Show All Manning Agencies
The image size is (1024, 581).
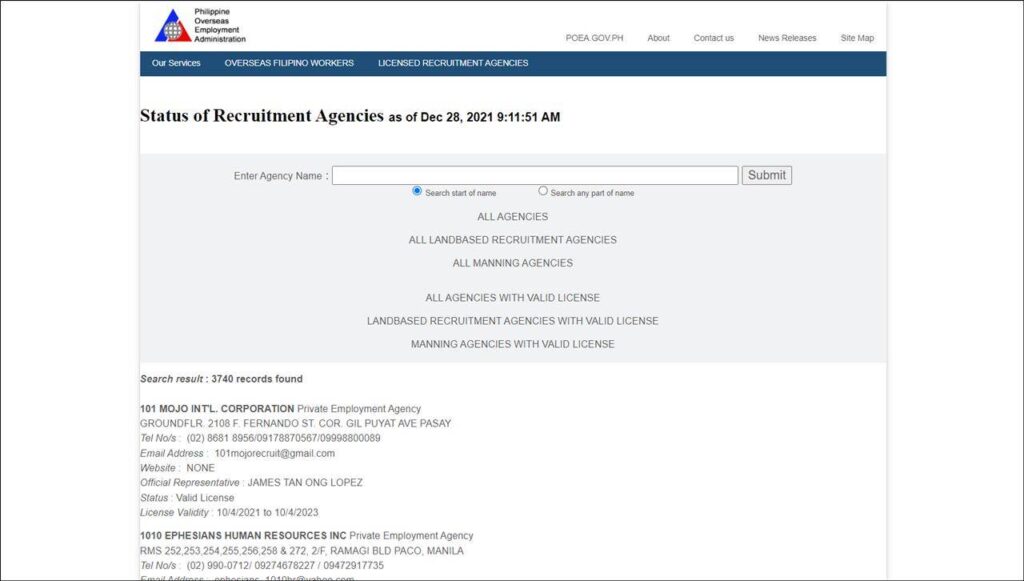click(513, 263)
